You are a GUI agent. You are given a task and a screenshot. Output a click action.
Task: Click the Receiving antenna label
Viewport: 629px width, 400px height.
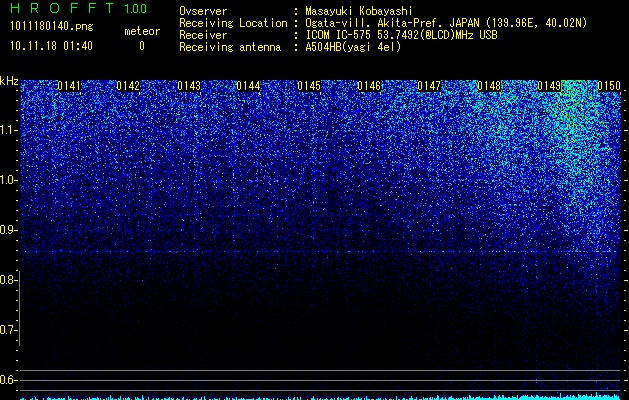click(230, 47)
